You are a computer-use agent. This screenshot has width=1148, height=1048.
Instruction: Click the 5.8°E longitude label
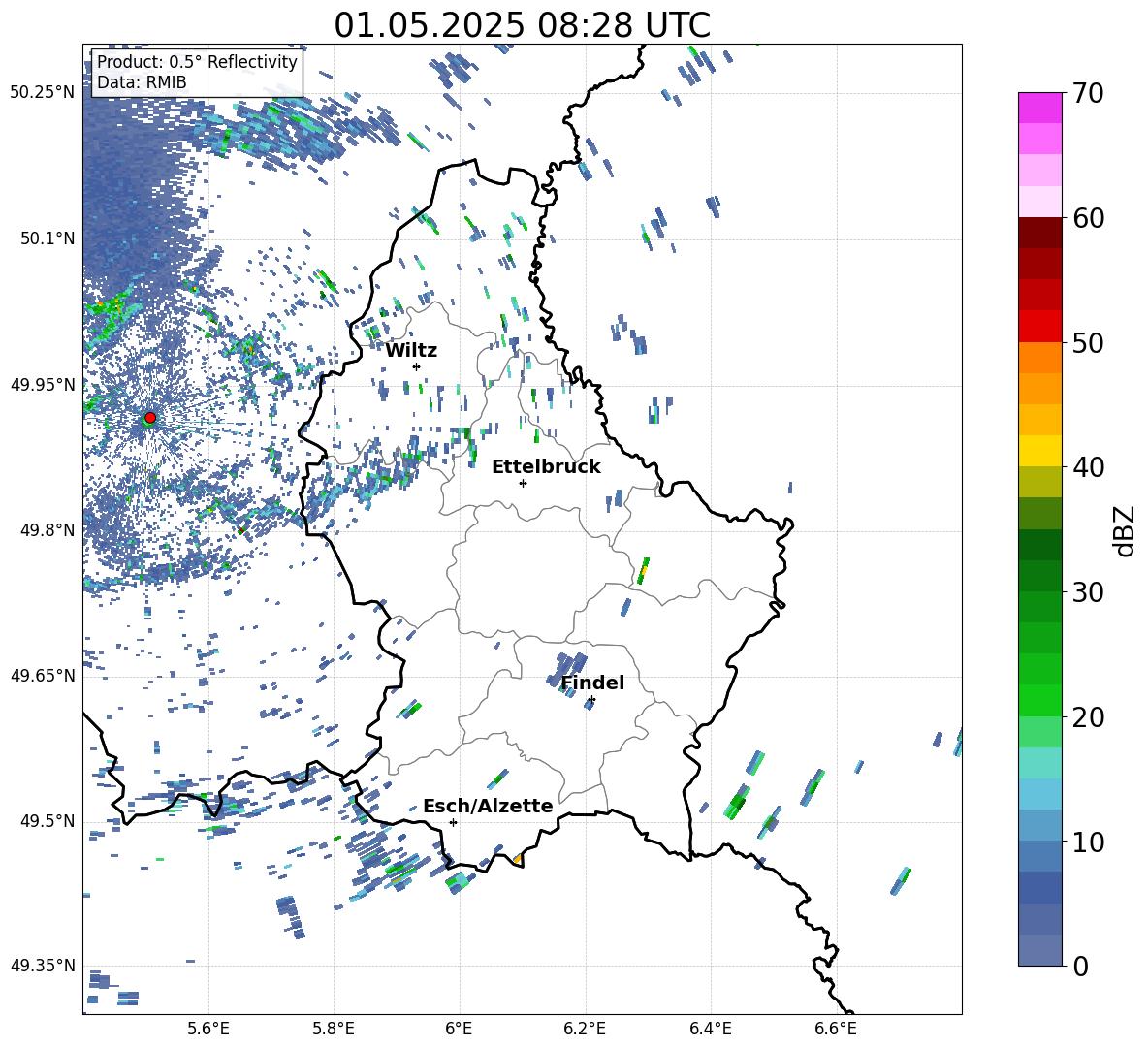click(334, 1029)
